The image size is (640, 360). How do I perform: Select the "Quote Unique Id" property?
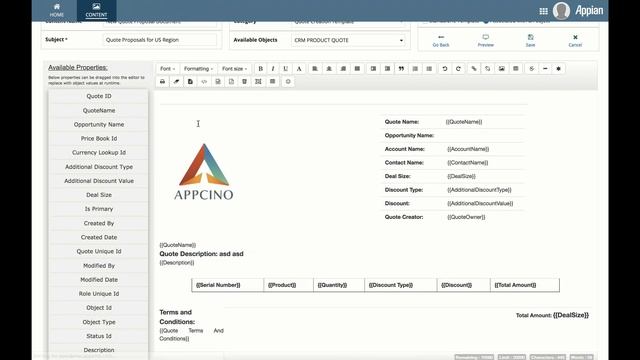click(x=99, y=251)
